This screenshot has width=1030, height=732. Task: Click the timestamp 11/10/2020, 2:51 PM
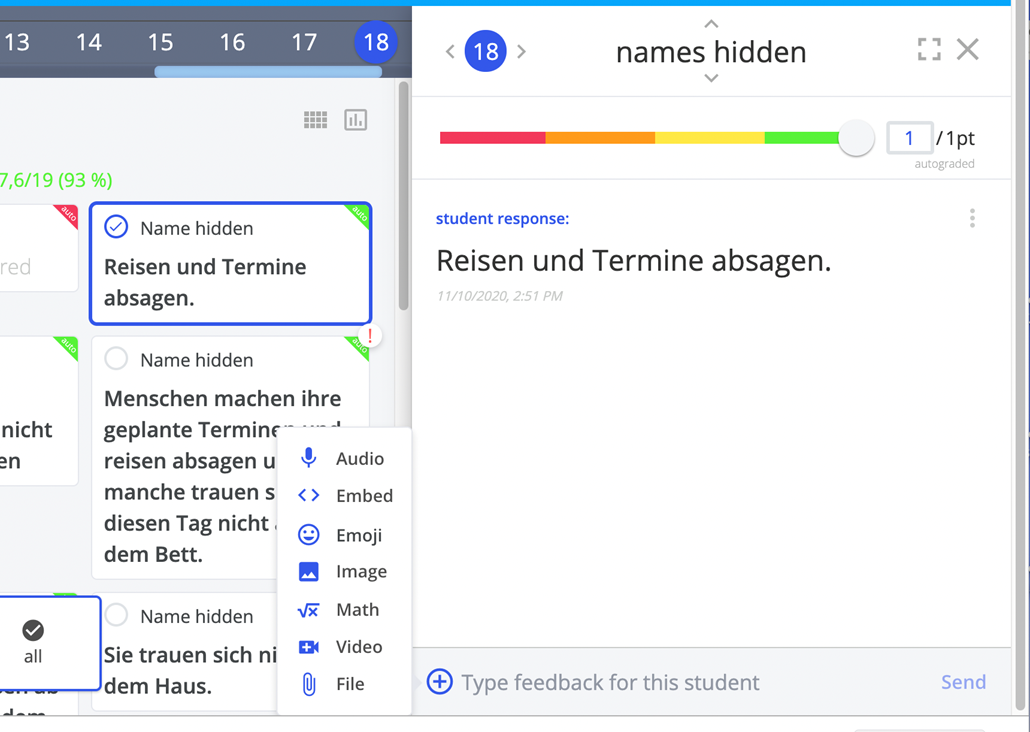click(500, 296)
